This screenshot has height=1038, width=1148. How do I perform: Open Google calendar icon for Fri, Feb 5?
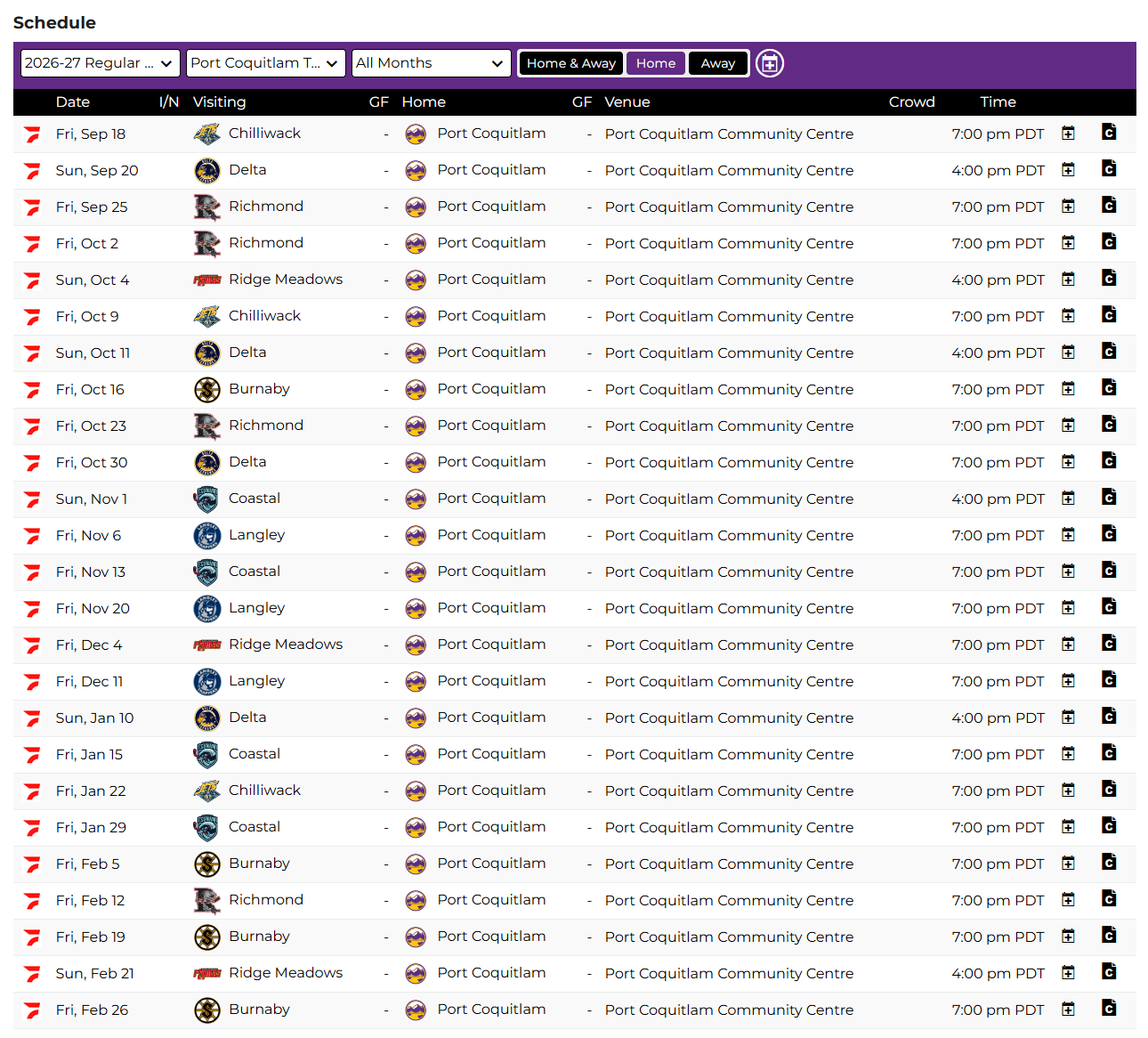coord(1109,862)
